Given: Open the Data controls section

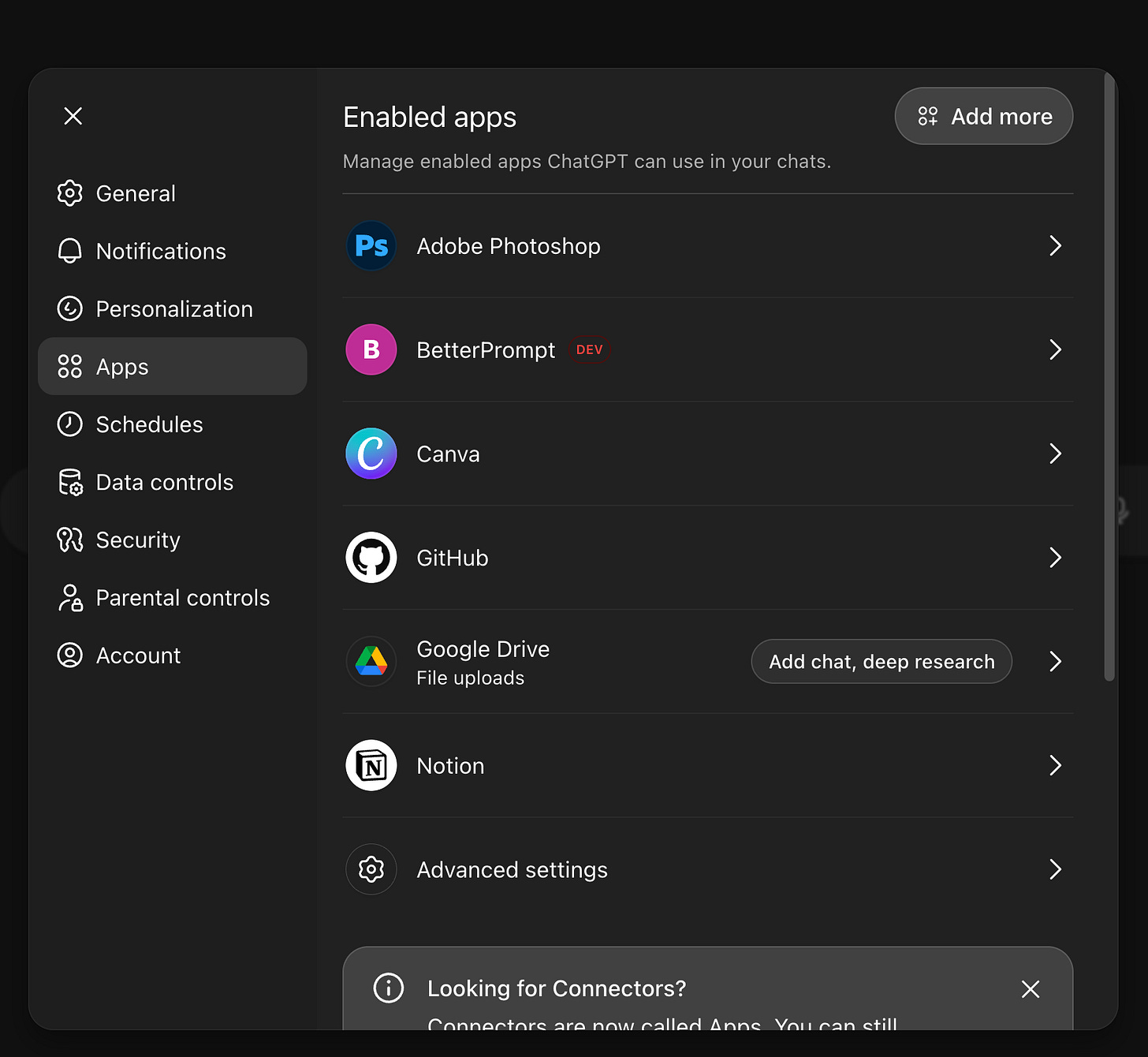Looking at the screenshot, I should click(x=173, y=482).
